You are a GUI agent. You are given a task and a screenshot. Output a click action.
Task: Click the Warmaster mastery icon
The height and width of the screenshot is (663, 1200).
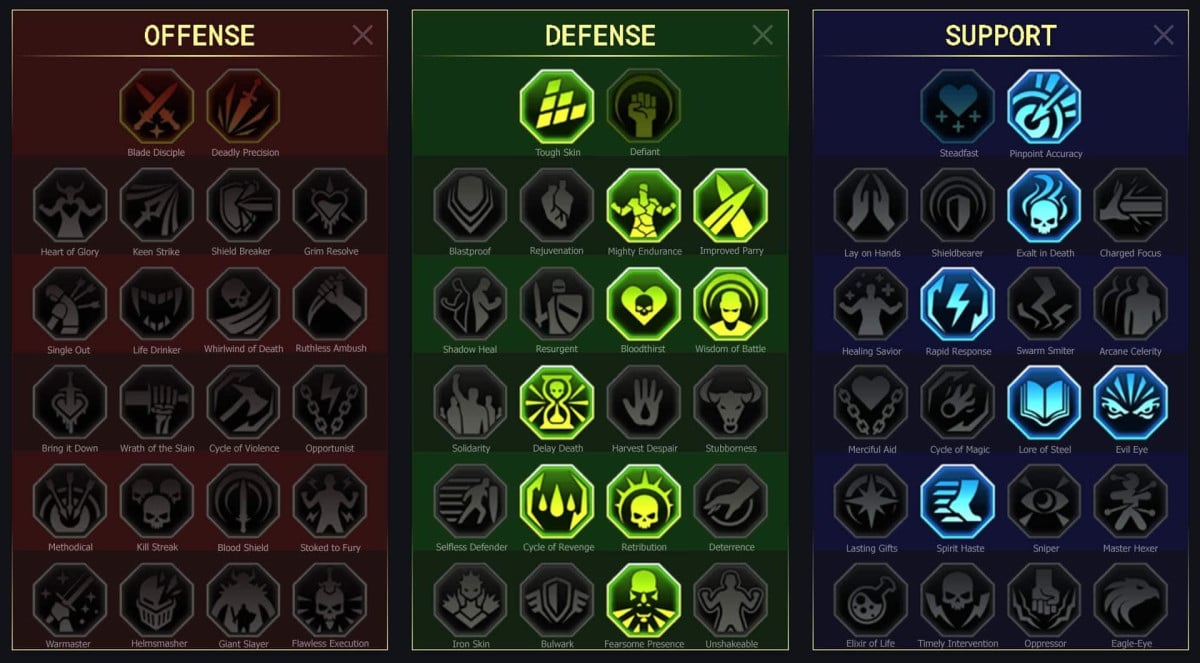tap(70, 600)
